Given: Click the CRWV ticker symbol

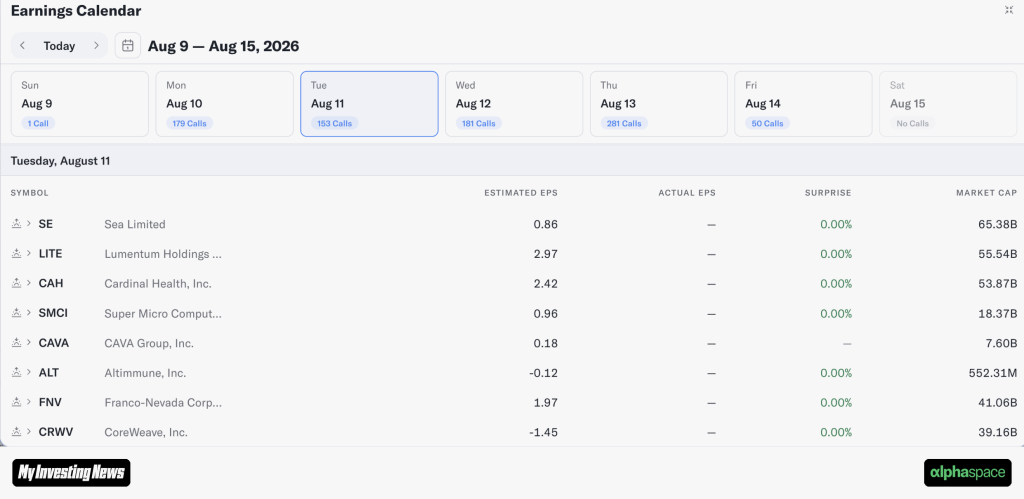Looking at the screenshot, I should [54, 432].
